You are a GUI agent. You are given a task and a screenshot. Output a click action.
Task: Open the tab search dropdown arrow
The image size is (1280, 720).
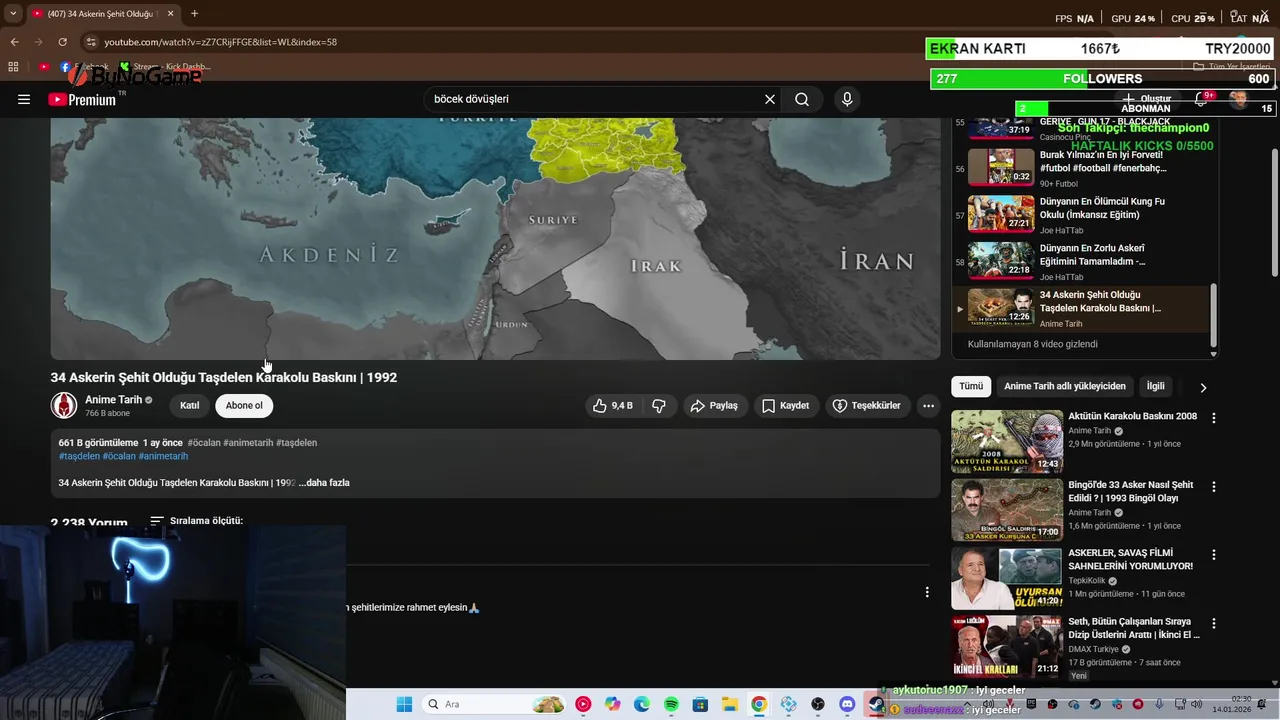(13, 14)
